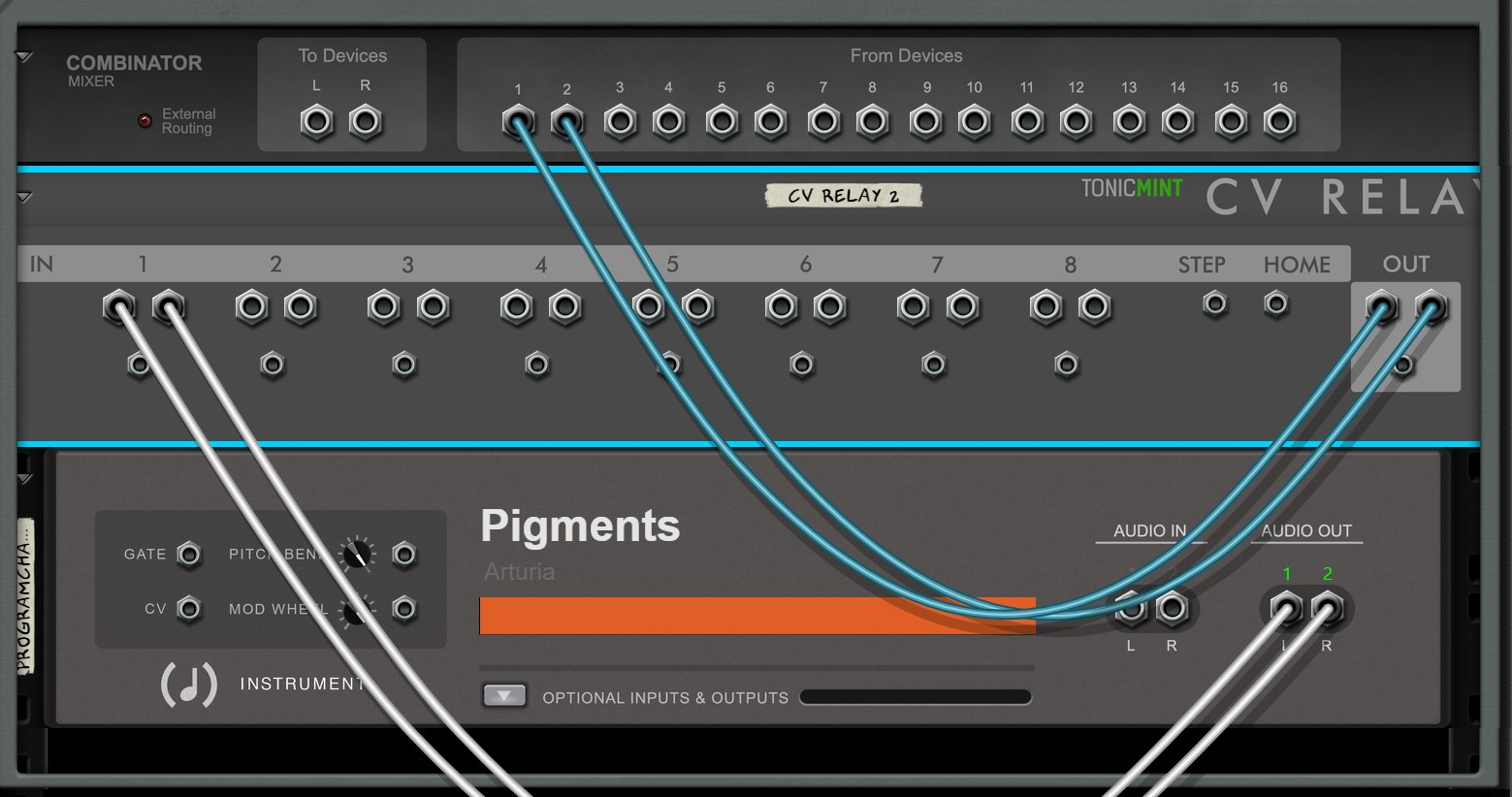The height and width of the screenshot is (797, 1512).
Task: Click Pigments Audio In R jack
Action: 1173,609
